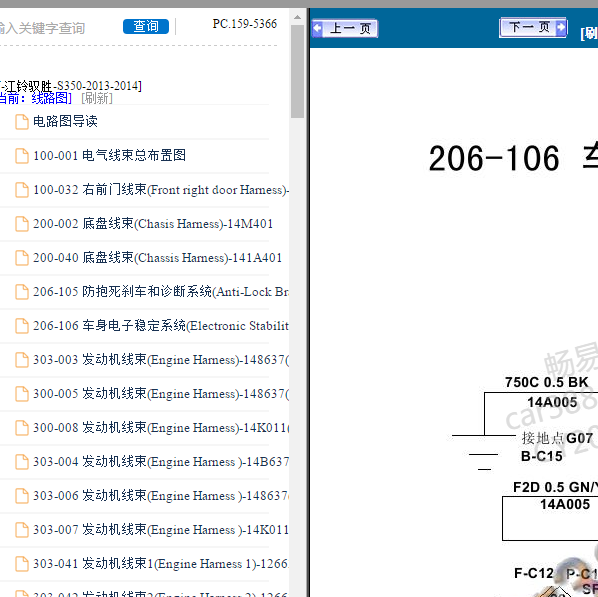Go to previous page with 上一页
Viewport: 598px width, 597px height.
[345, 28]
